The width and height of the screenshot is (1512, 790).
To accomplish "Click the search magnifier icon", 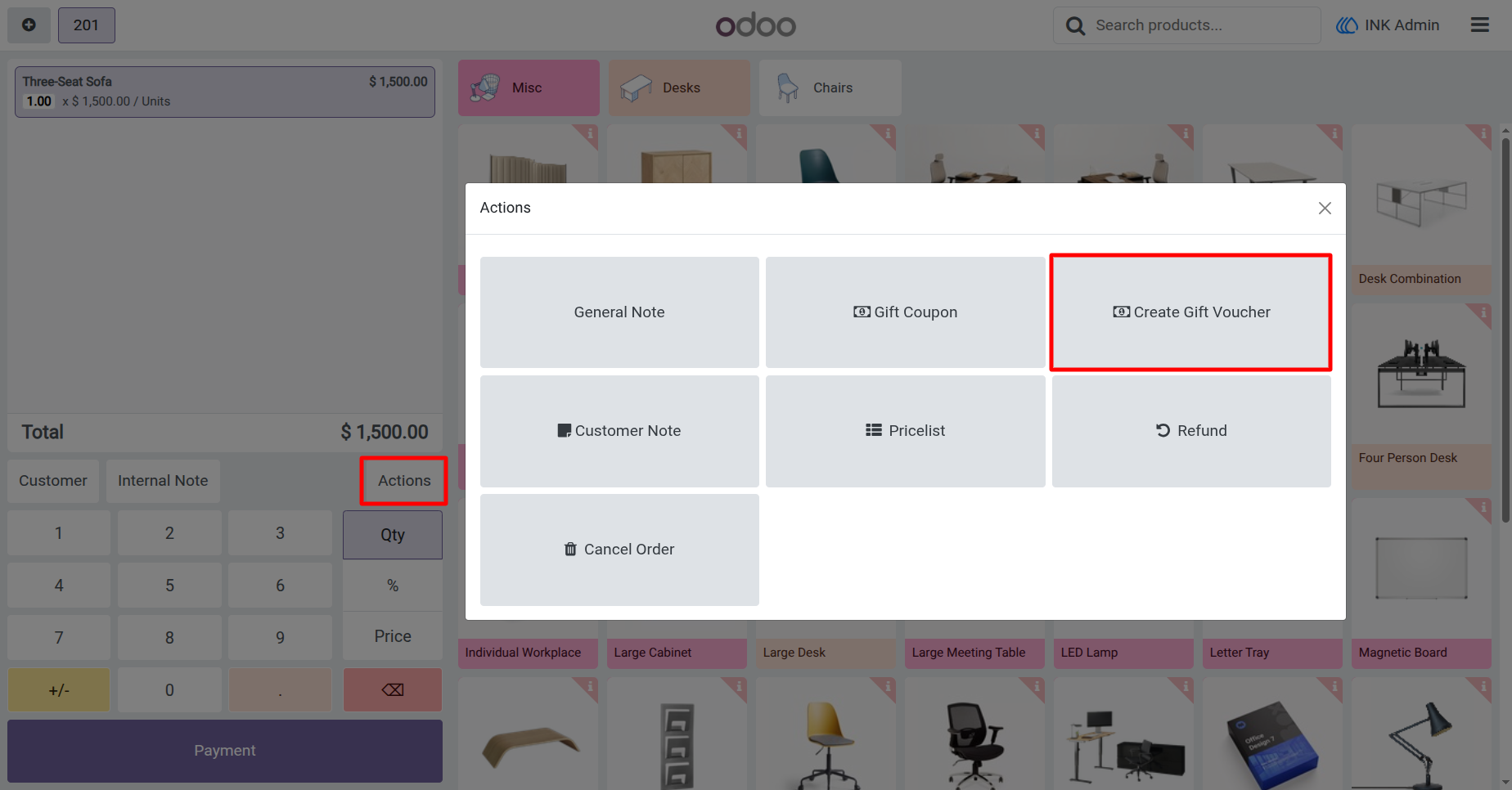I will pyautogui.click(x=1076, y=26).
